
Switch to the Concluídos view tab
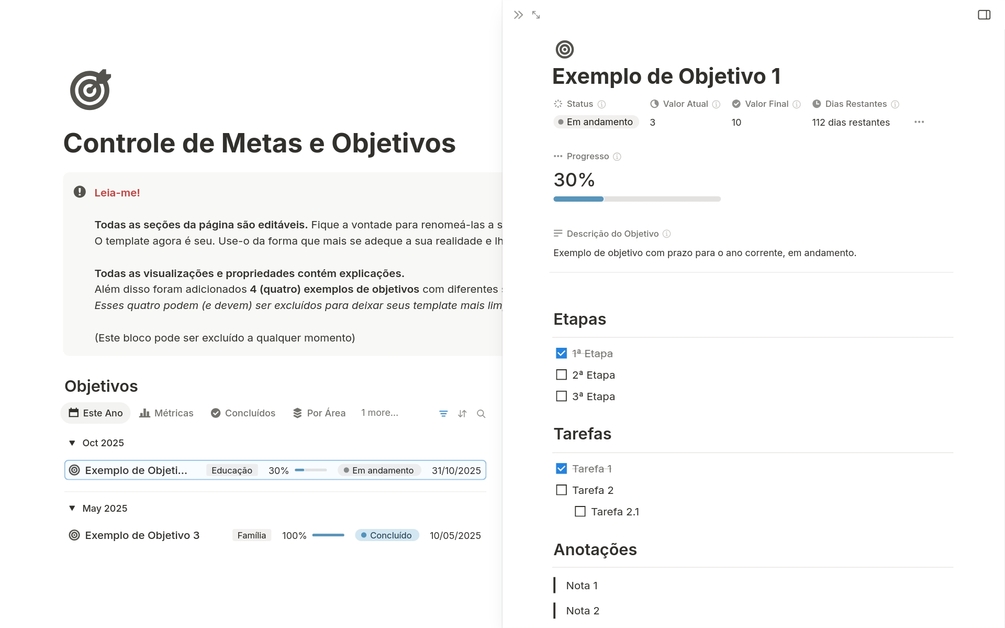pyautogui.click(x=243, y=413)
